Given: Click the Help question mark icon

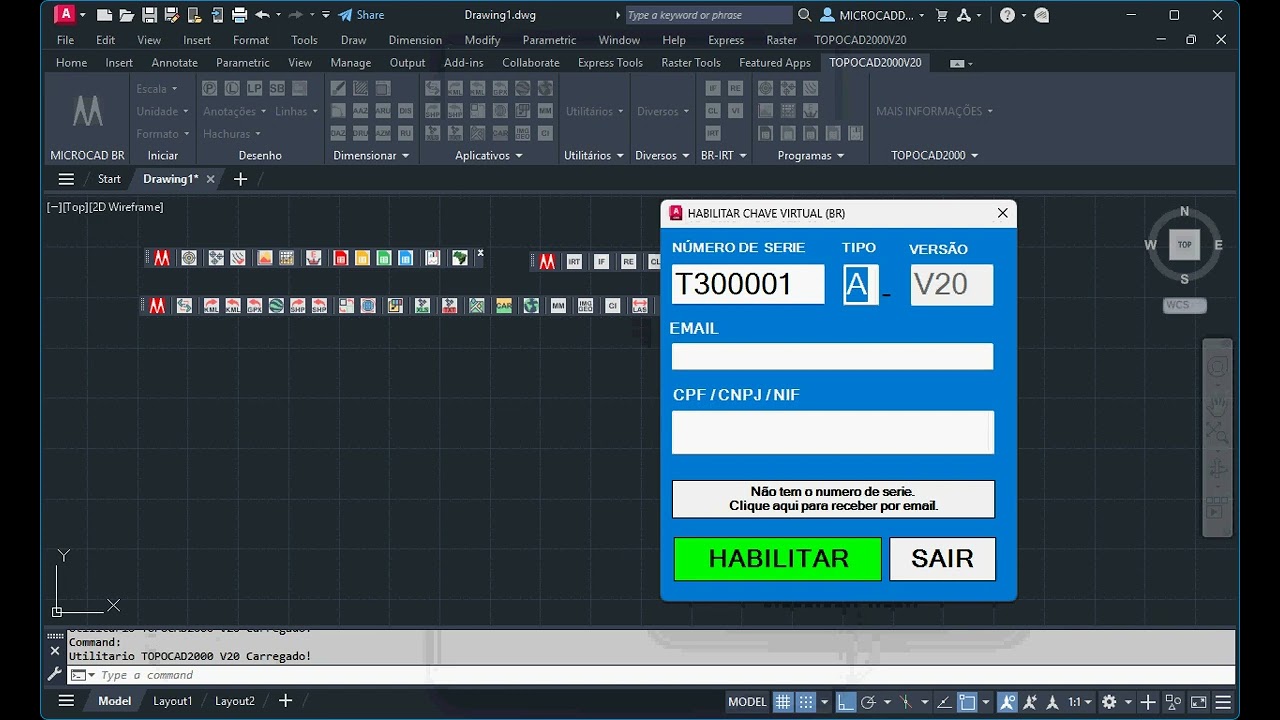Looking at the screenshot, I should (x=1007, y=15).
